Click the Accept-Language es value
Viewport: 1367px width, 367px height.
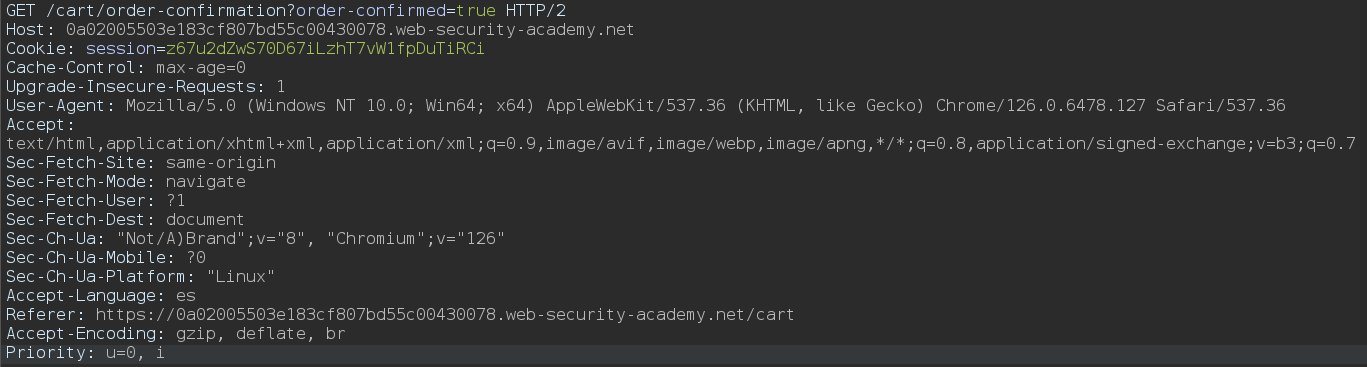click(x=186, y=296)
